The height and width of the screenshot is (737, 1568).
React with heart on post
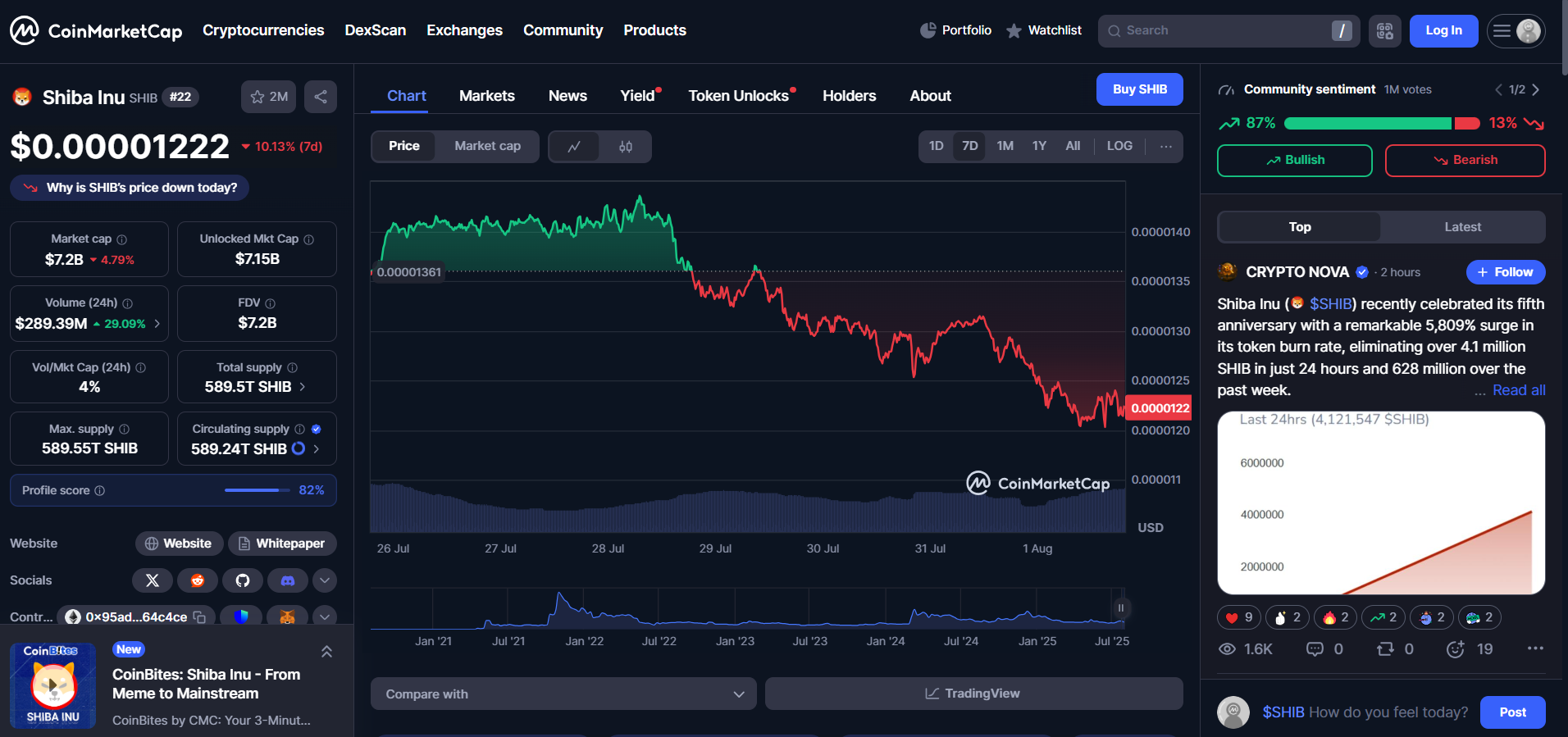tap(1239, 617)
